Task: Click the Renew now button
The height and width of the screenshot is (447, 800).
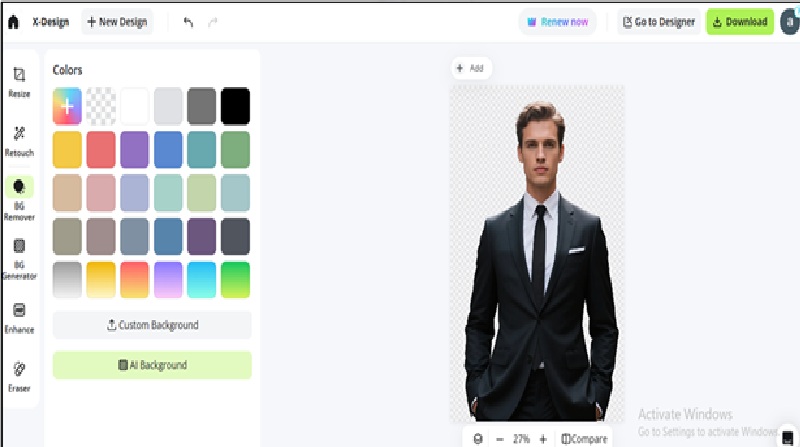Action: click(x=556, y=22)
